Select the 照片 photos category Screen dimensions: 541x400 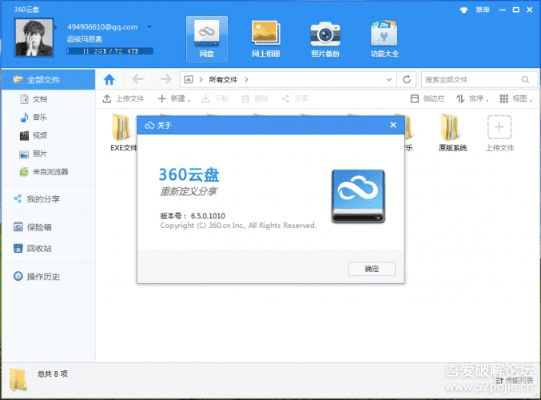tap(33, 154)
